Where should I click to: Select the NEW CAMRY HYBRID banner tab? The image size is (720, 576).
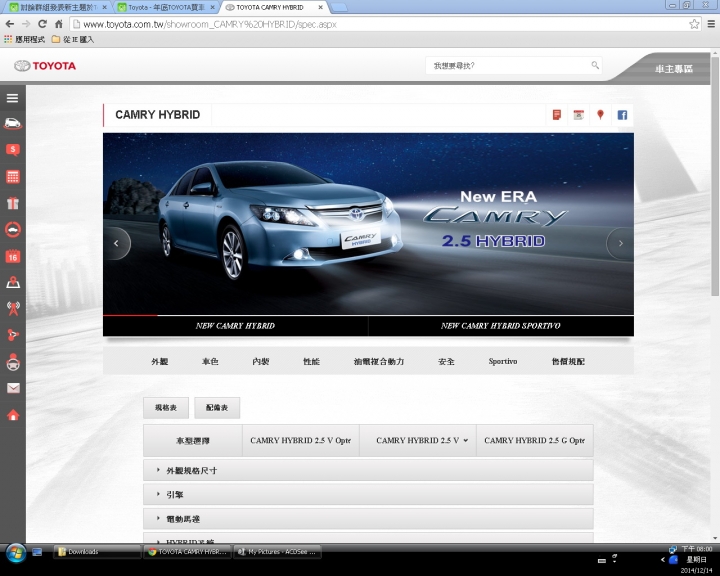coord(235,326)
